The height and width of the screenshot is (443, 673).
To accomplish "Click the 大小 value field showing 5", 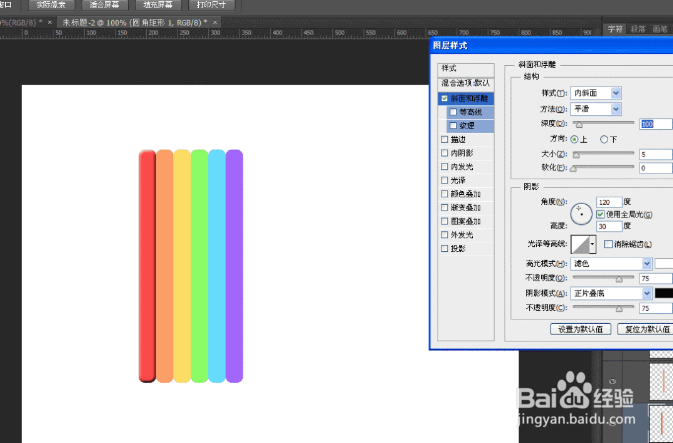I will coord(655,154).
